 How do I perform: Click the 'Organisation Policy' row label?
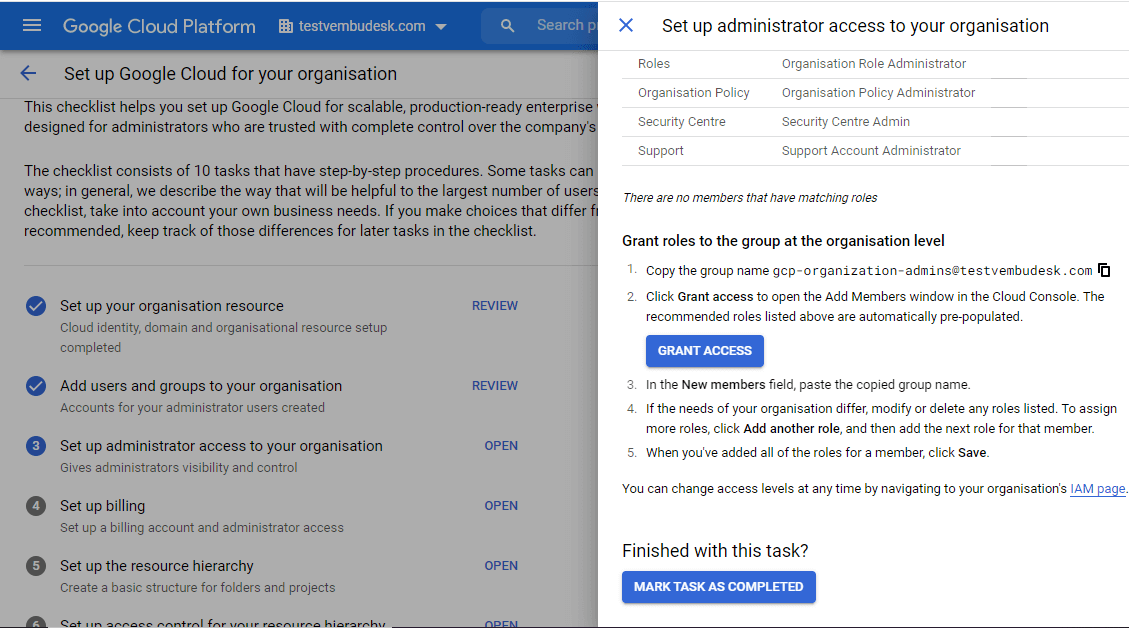[x=693, y=92]
